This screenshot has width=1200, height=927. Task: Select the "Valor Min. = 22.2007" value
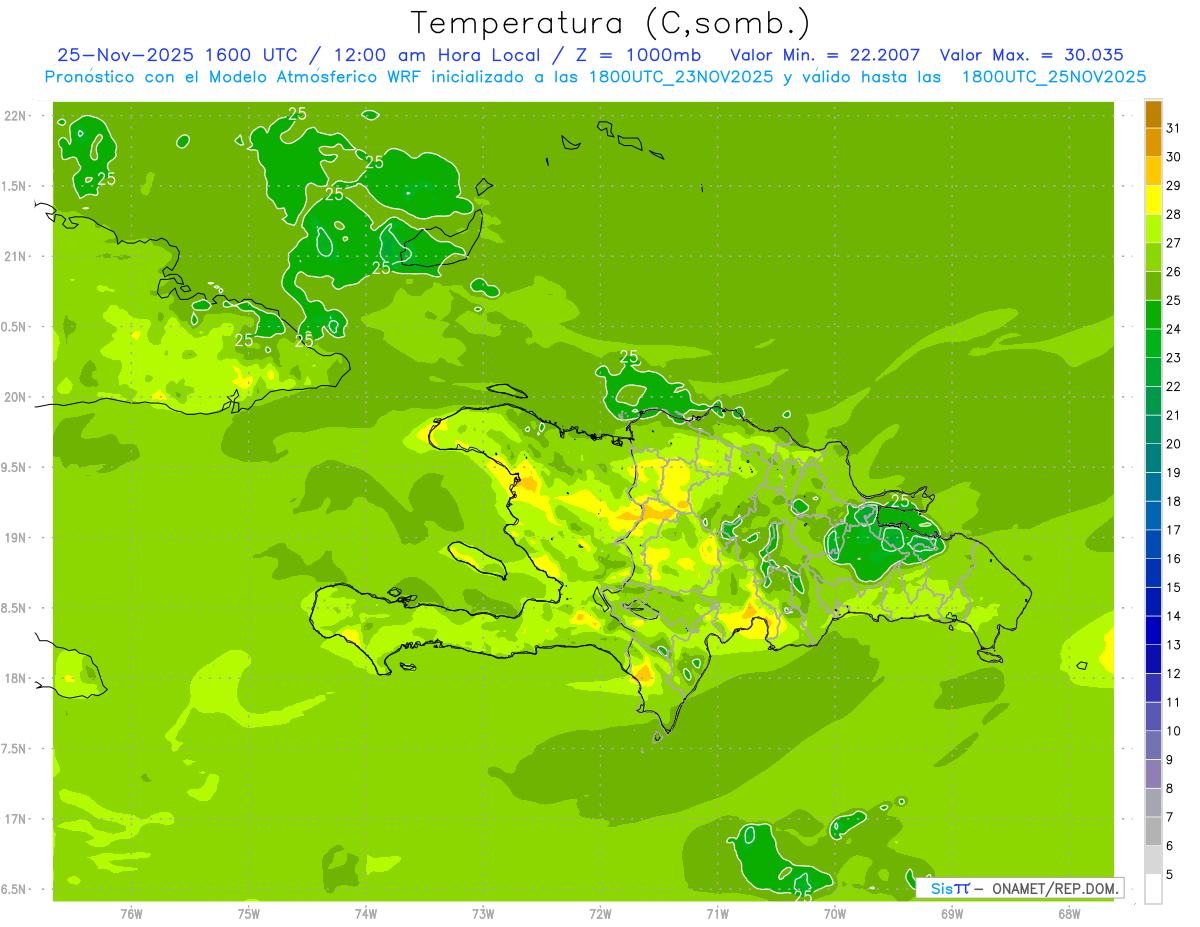point(825,55)
